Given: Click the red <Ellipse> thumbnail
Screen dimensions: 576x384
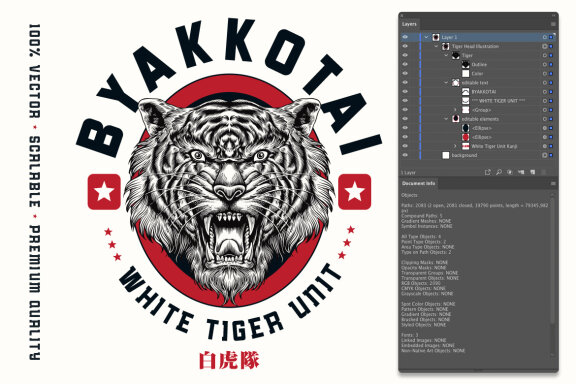Looking at the screenshot, I should tap(465, 137).
